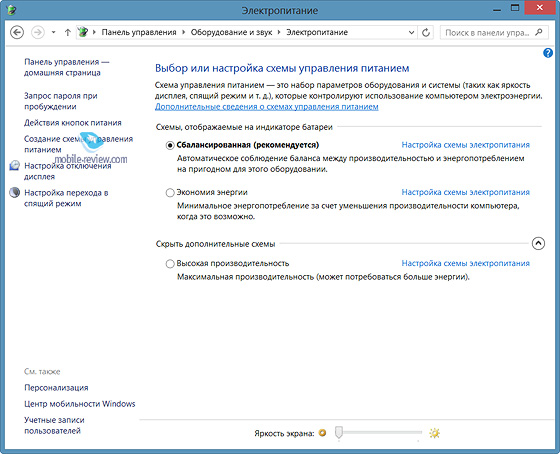560x454 pixels.
Task: Open Персонализация link
Action: point(56,388)
